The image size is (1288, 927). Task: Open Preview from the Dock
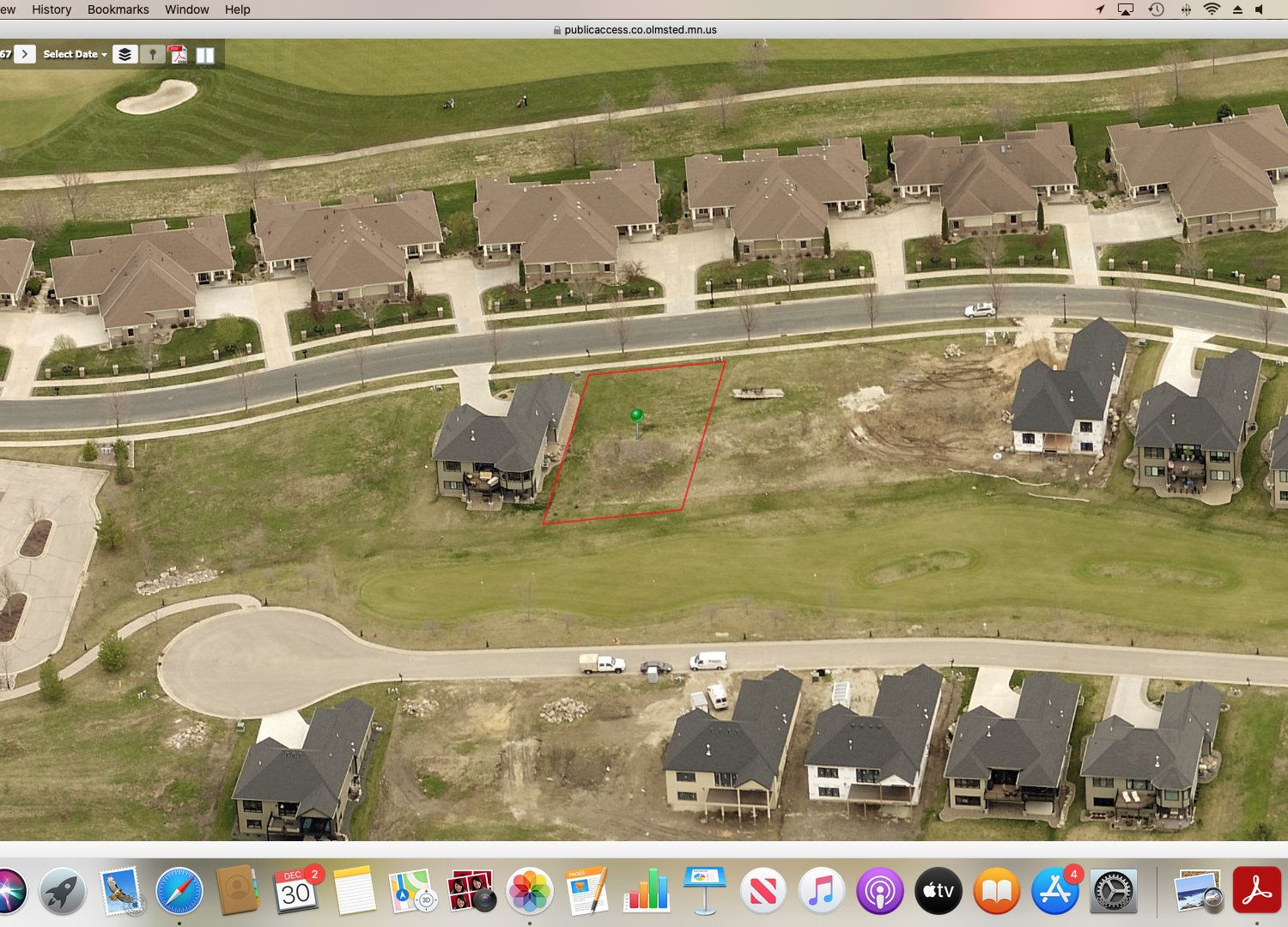(x=1199, y=891)
